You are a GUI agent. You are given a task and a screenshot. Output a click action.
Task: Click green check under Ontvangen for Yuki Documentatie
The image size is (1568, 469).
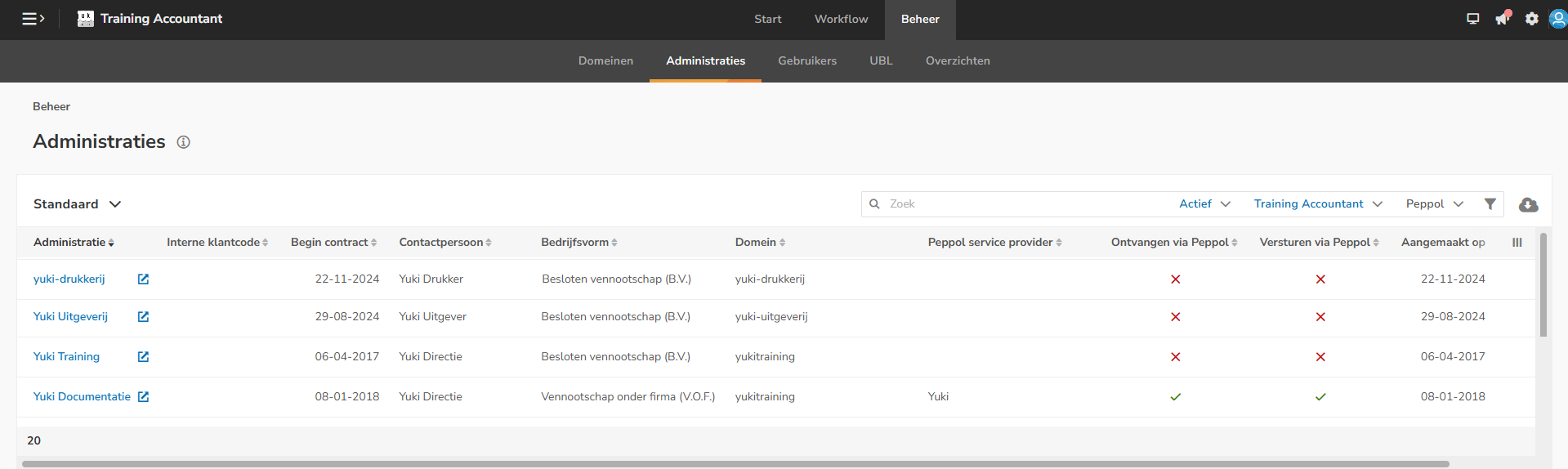click(x=1176, y=397)
